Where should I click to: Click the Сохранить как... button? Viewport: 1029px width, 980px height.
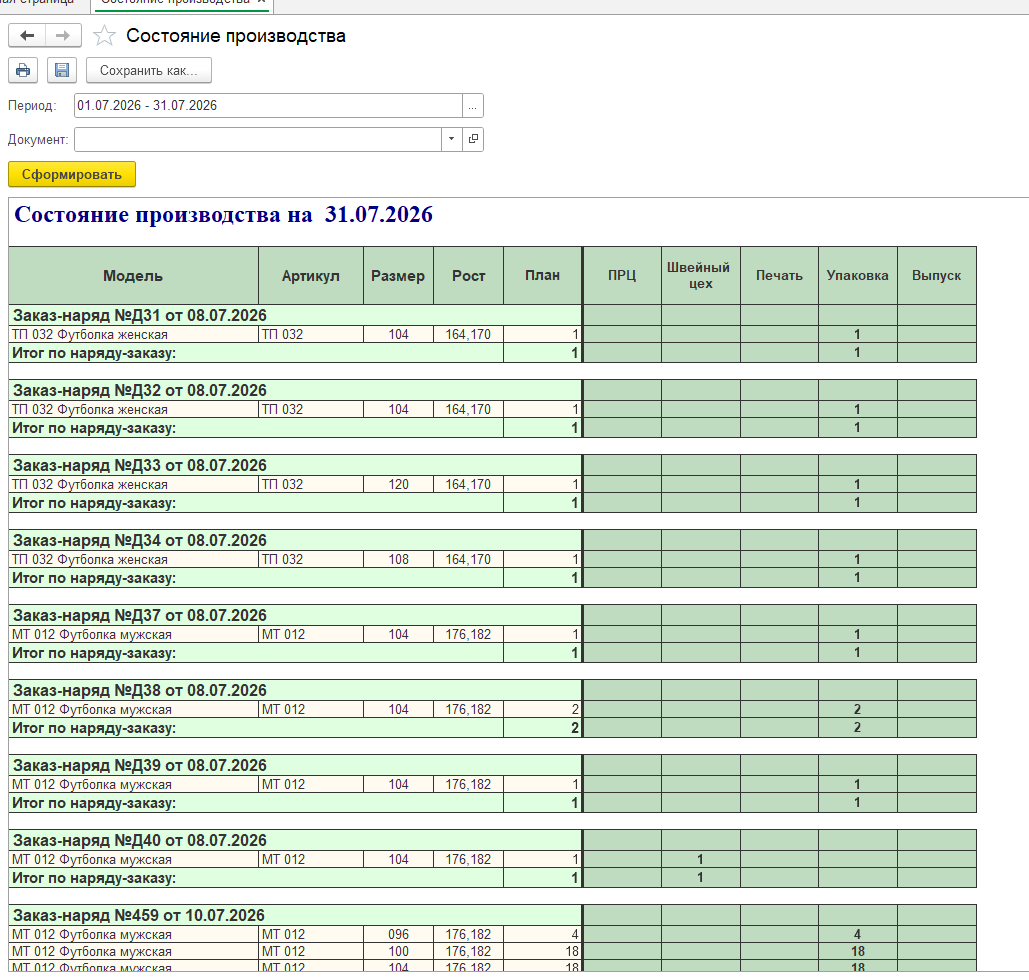pos(149,70)
